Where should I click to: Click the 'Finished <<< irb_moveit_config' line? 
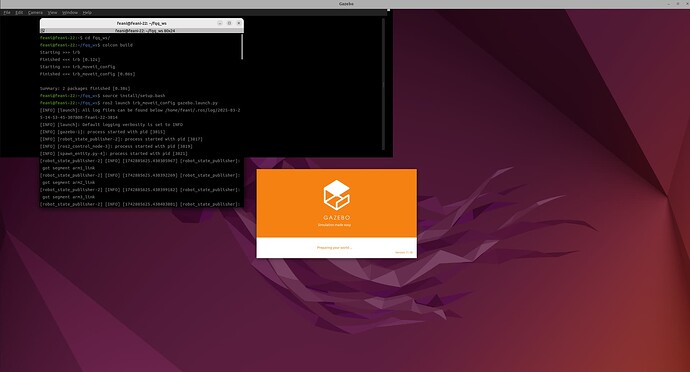pyautogui.click(x=88, y=74)
